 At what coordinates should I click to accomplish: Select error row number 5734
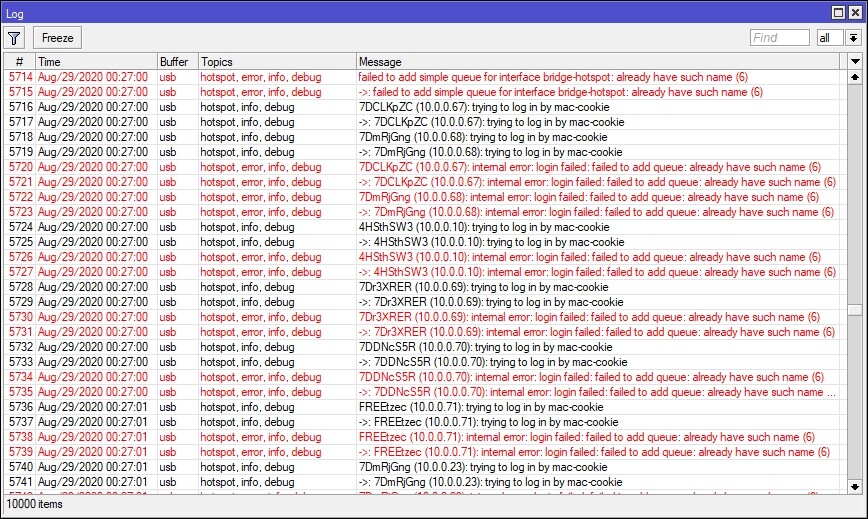coord(425,377)
